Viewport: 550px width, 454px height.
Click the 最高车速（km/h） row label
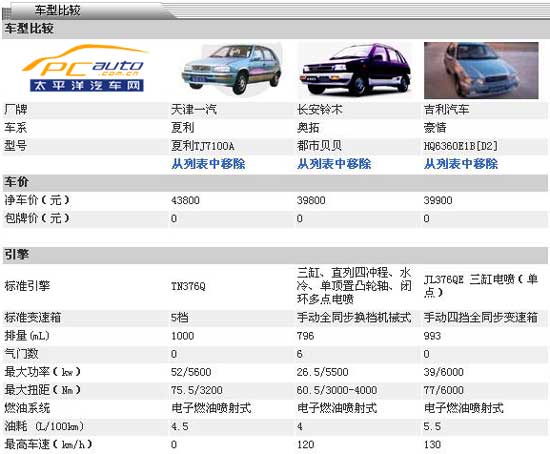(x=48, y=445)
